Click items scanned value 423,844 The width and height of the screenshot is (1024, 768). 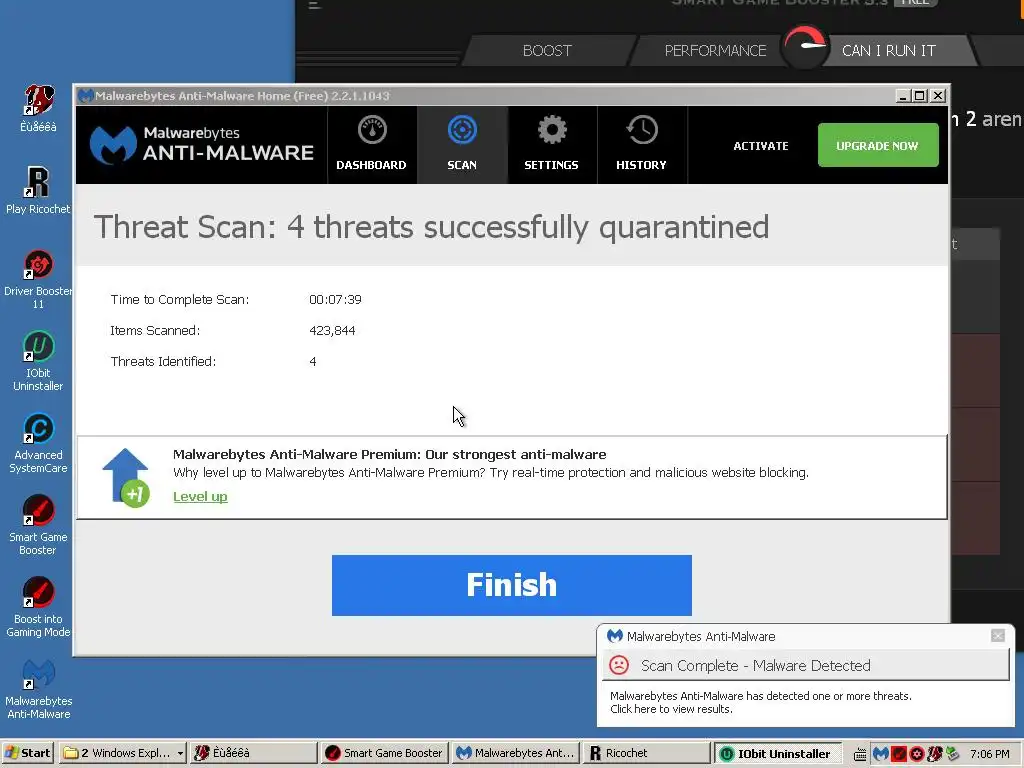[x=332, y=330]
